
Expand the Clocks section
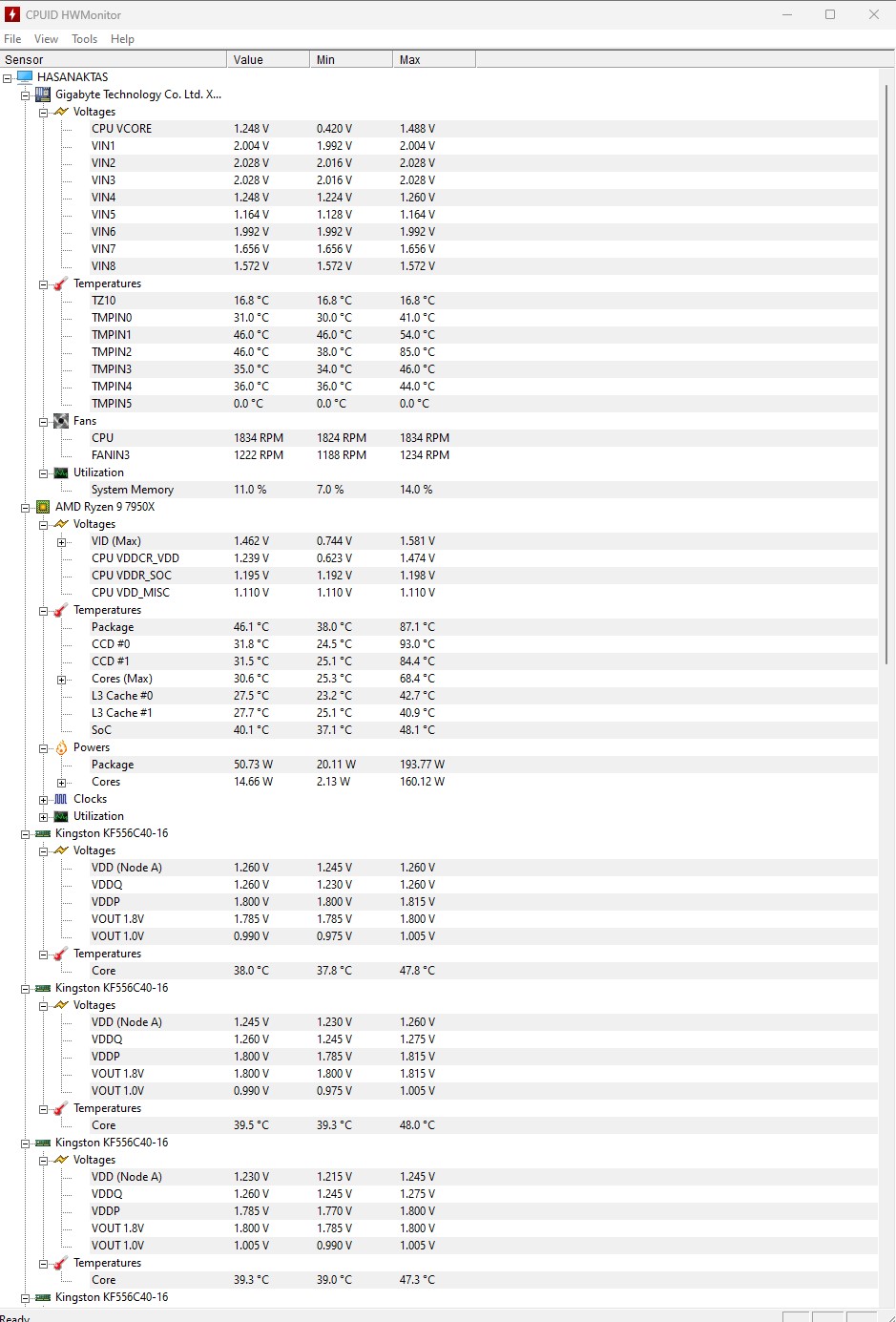pyautogui.click(x=44, y=800)
